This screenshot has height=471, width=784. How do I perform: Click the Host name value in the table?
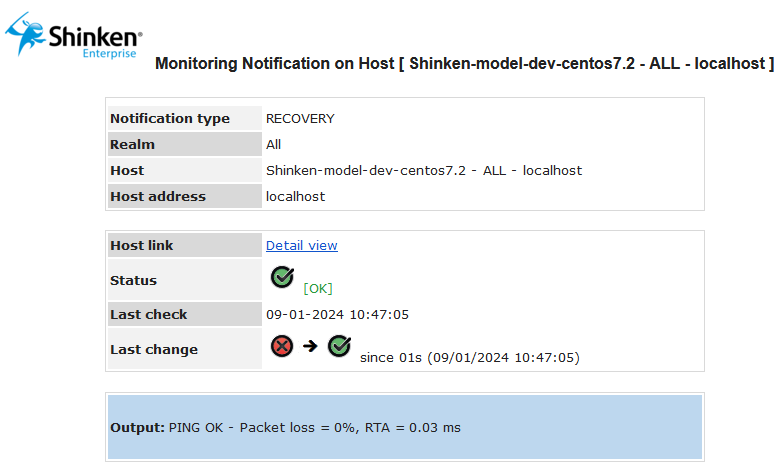pyautogui.click(x=423, y=170)
